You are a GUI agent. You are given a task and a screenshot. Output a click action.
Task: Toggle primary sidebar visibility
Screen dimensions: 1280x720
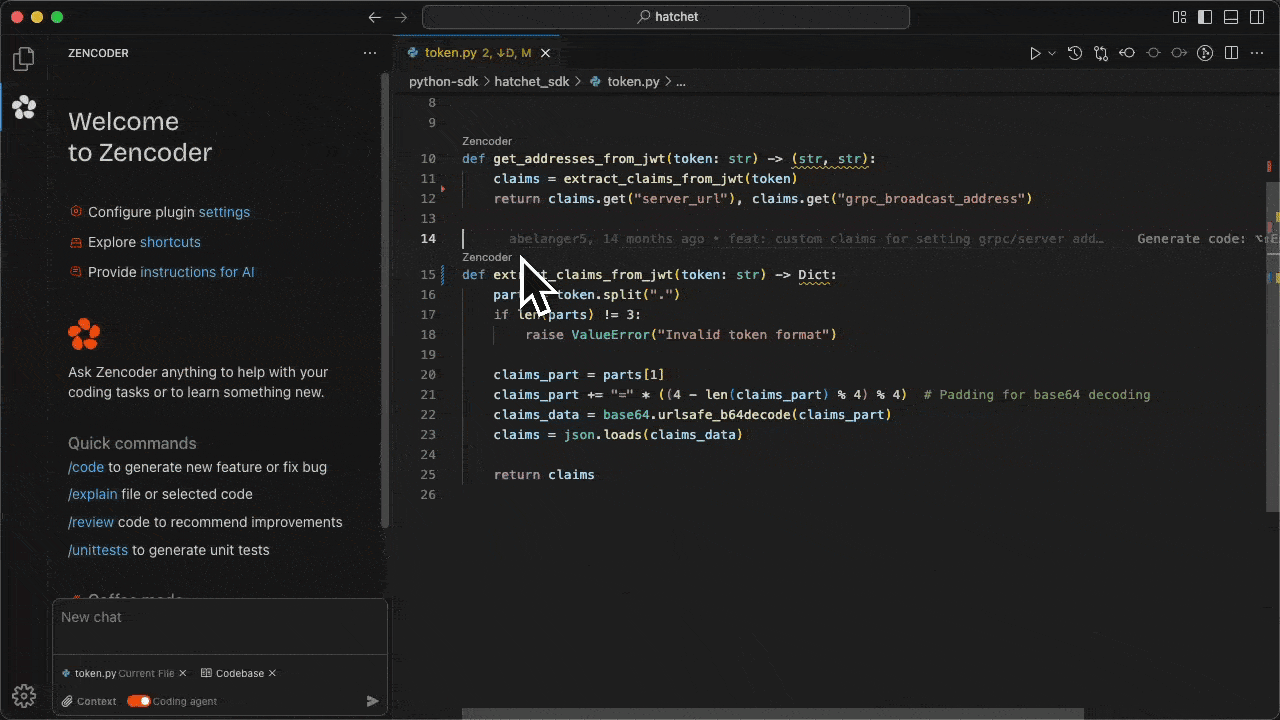tap(1205, 17)
